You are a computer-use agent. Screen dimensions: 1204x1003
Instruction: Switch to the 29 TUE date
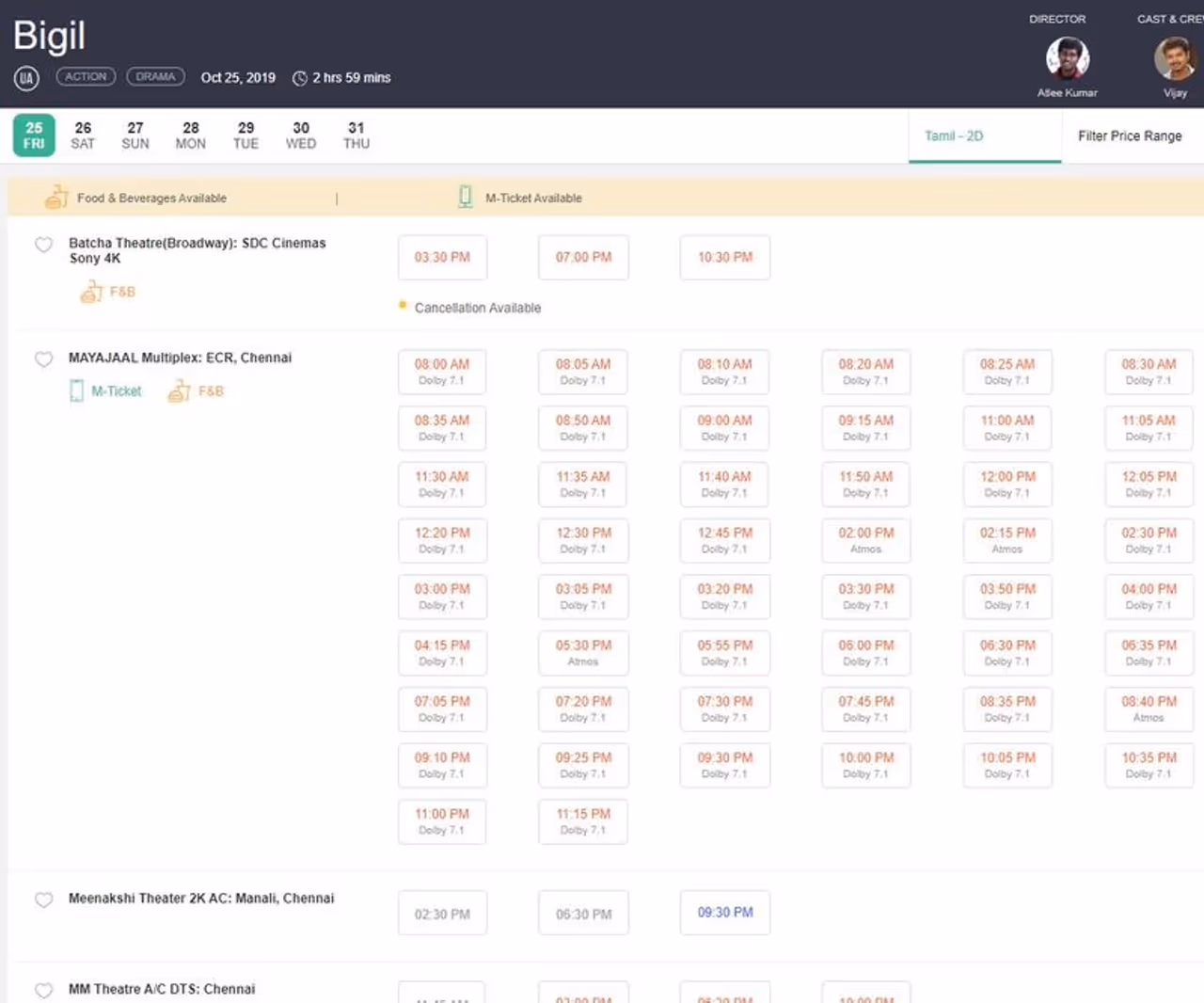click(246, 135)
